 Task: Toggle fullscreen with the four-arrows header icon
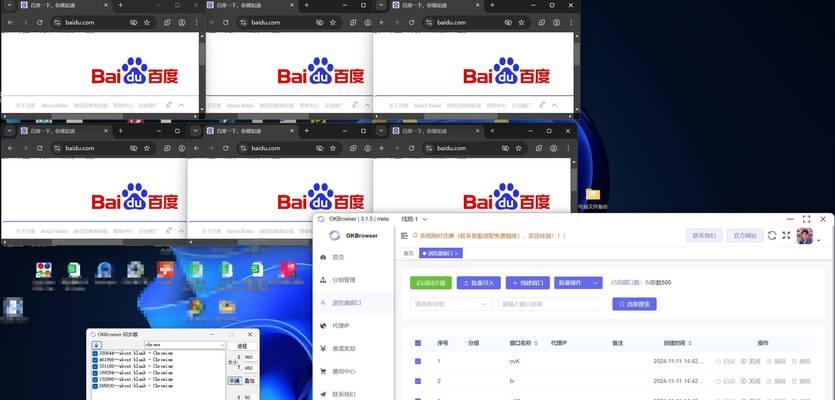[786, 235]
